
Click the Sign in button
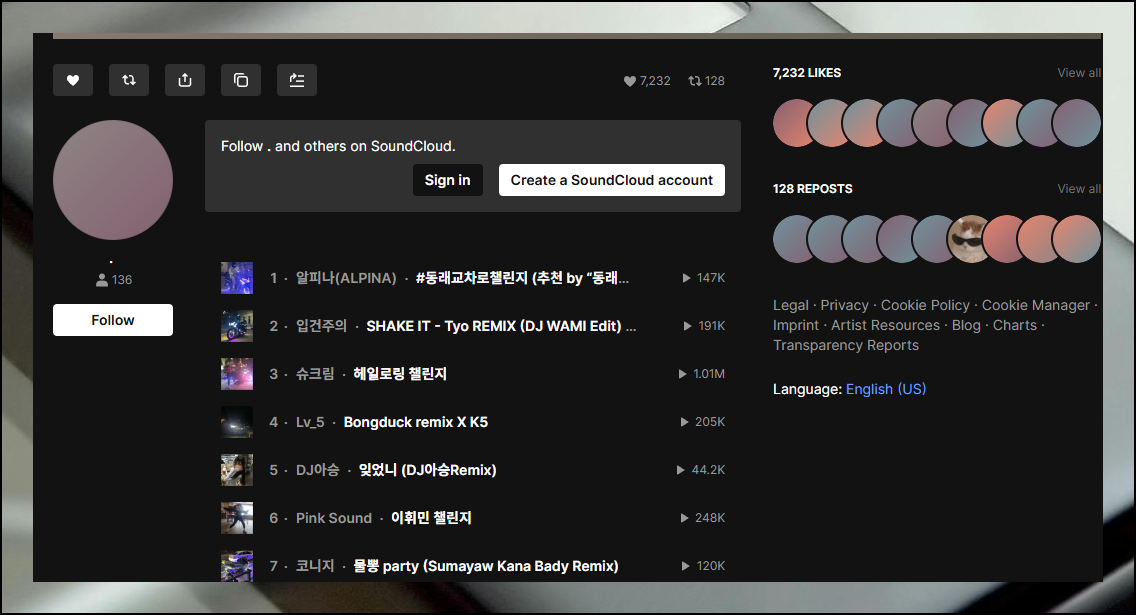448,180
